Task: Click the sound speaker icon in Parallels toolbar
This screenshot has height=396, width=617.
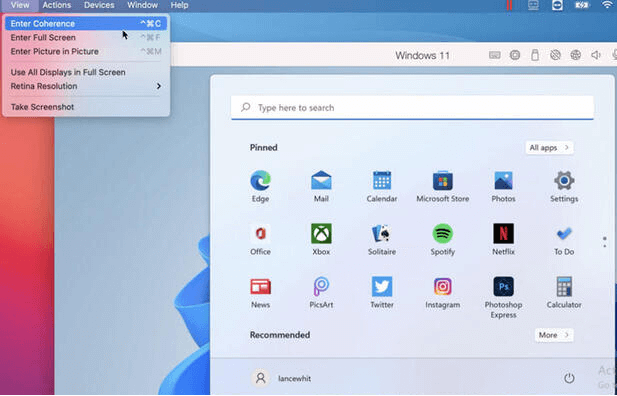Action: [x=596, y=55]
